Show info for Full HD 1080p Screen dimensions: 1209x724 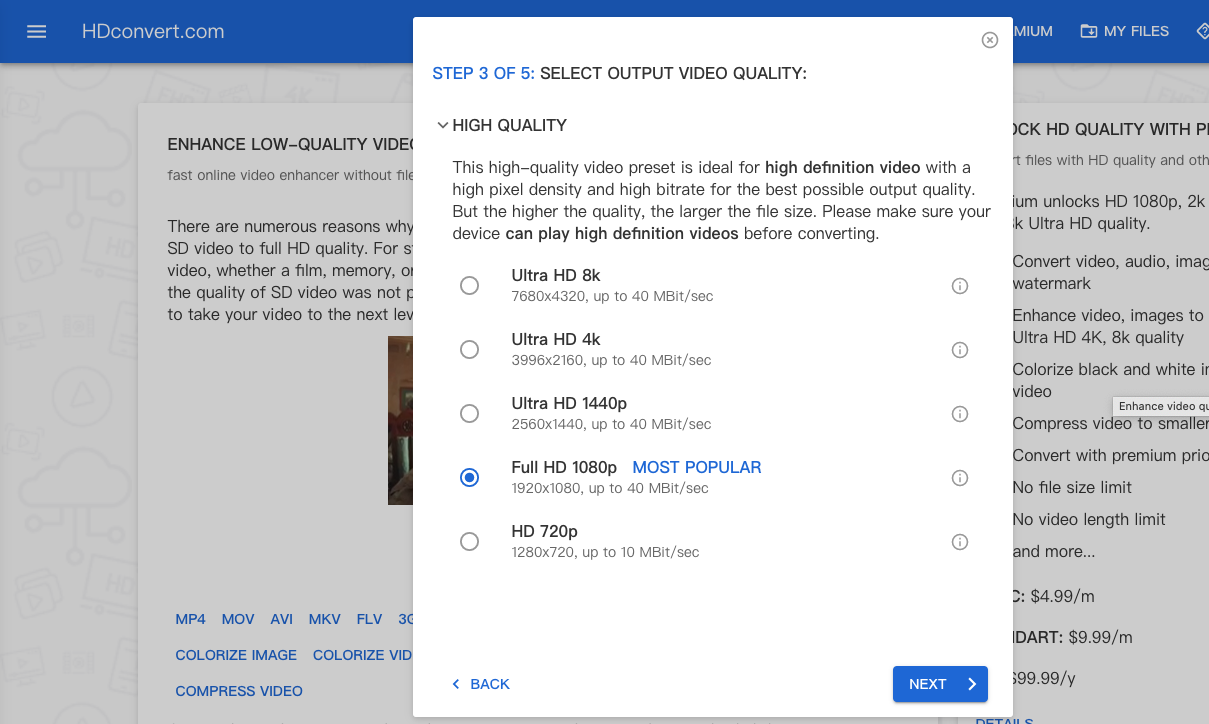[x=960, y=478]
